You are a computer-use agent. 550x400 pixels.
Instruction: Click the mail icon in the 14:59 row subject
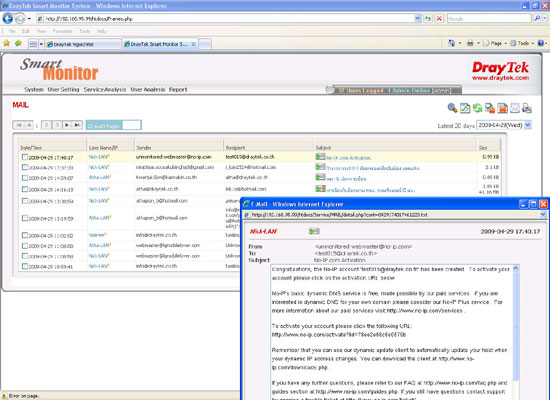point(320,177)
